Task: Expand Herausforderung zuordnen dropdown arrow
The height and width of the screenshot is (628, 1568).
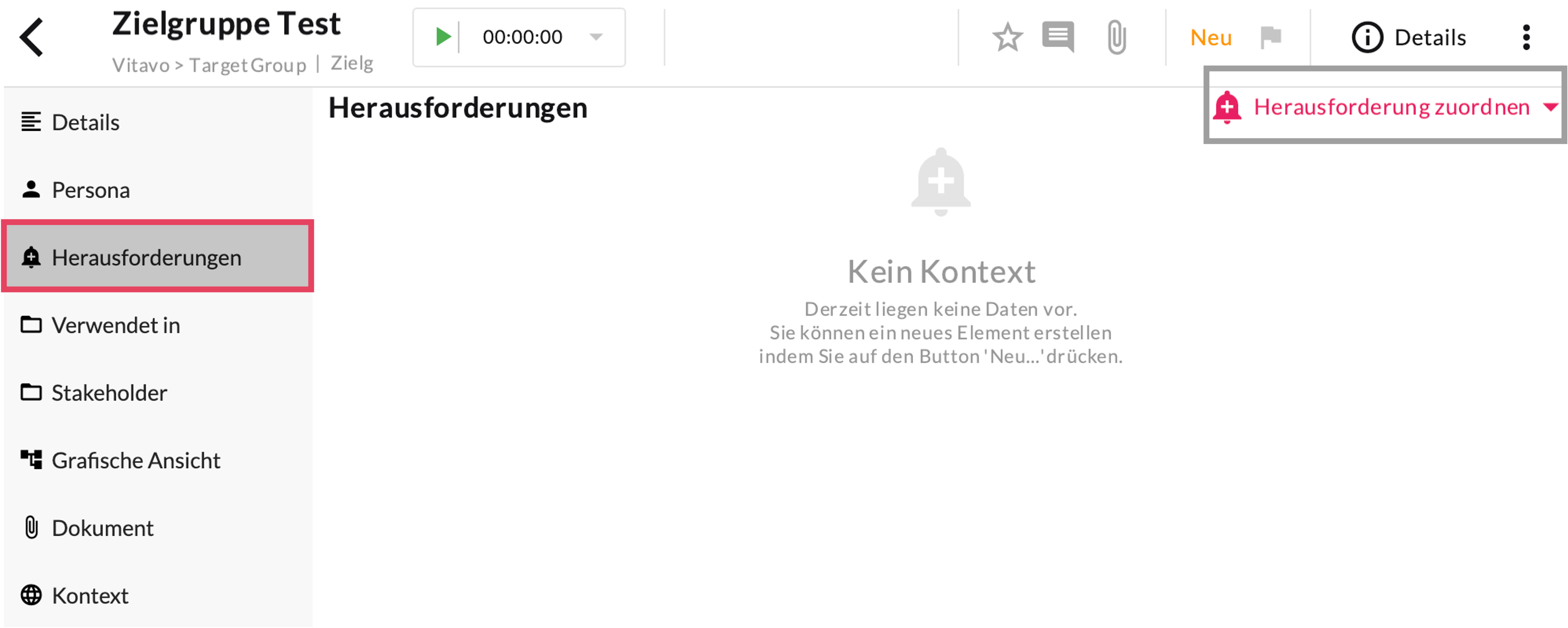Action: (x=1550, y=107)
